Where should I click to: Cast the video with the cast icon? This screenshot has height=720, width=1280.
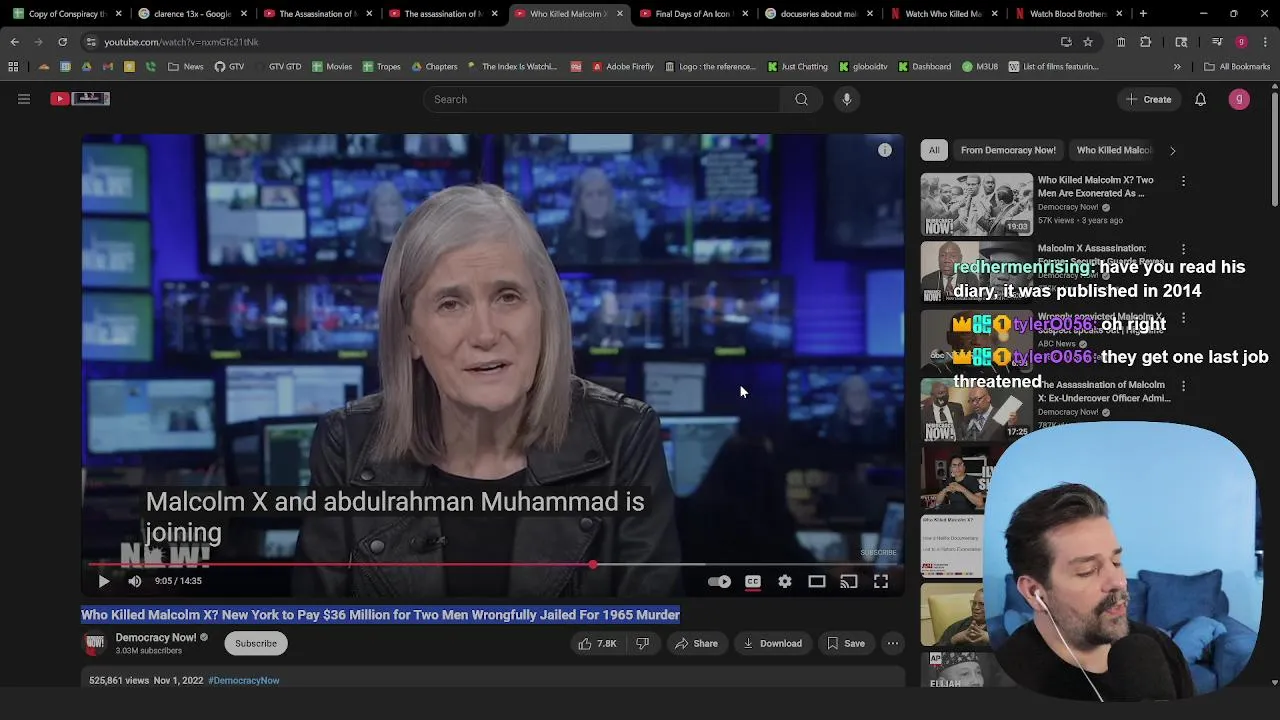click(x=849, y=581)
